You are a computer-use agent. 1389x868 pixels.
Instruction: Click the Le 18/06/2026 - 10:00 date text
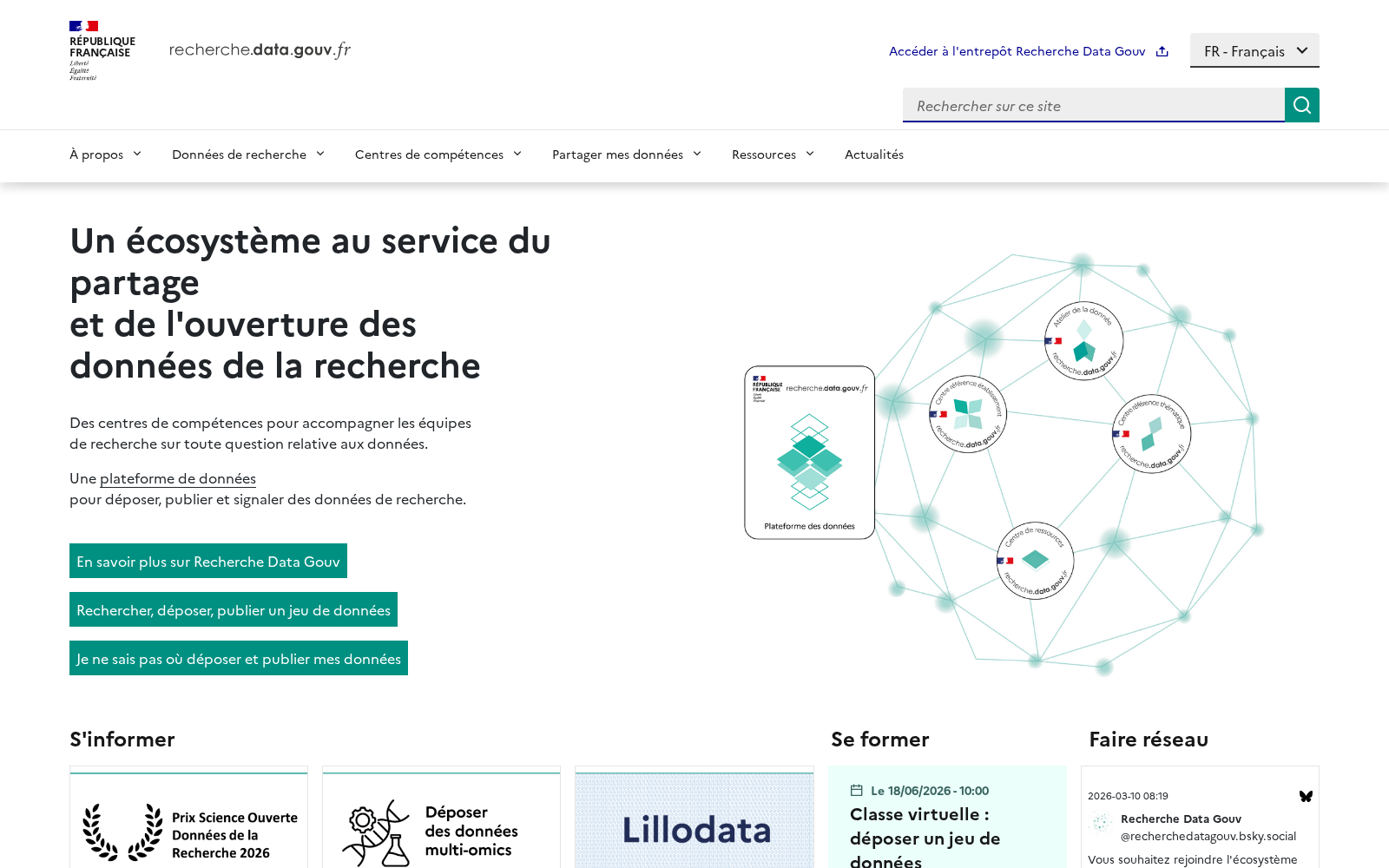click(x=930, y=791)
